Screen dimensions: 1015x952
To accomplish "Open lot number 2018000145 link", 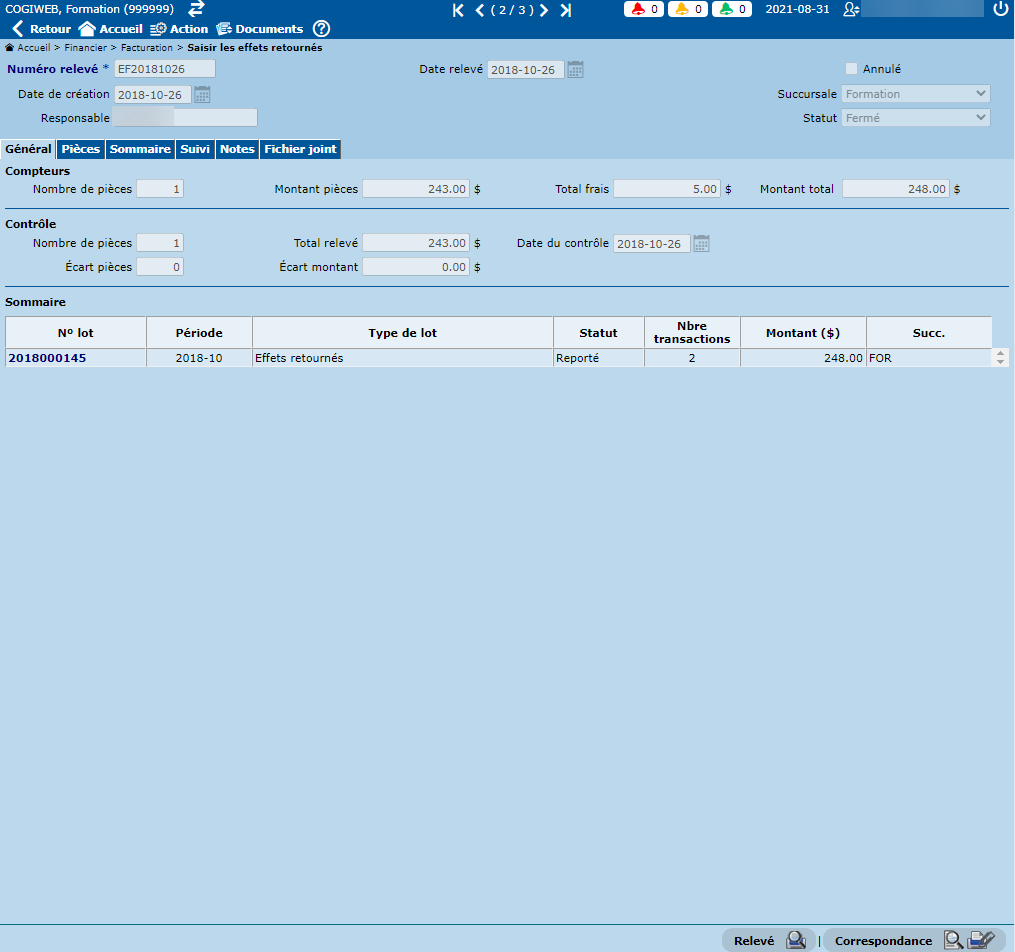I will [x=47, y=358].
